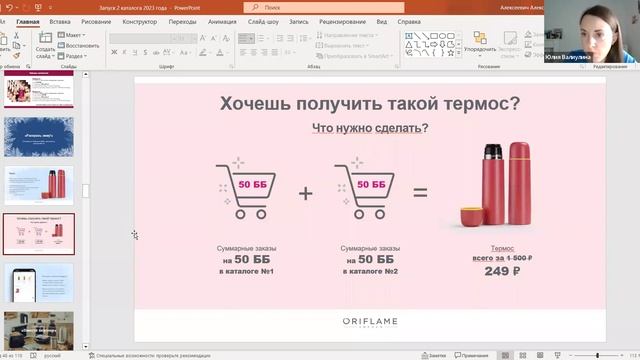Open Направление текста dropdown
Screen dimensions: 640x360
click(x=347, y=35)
